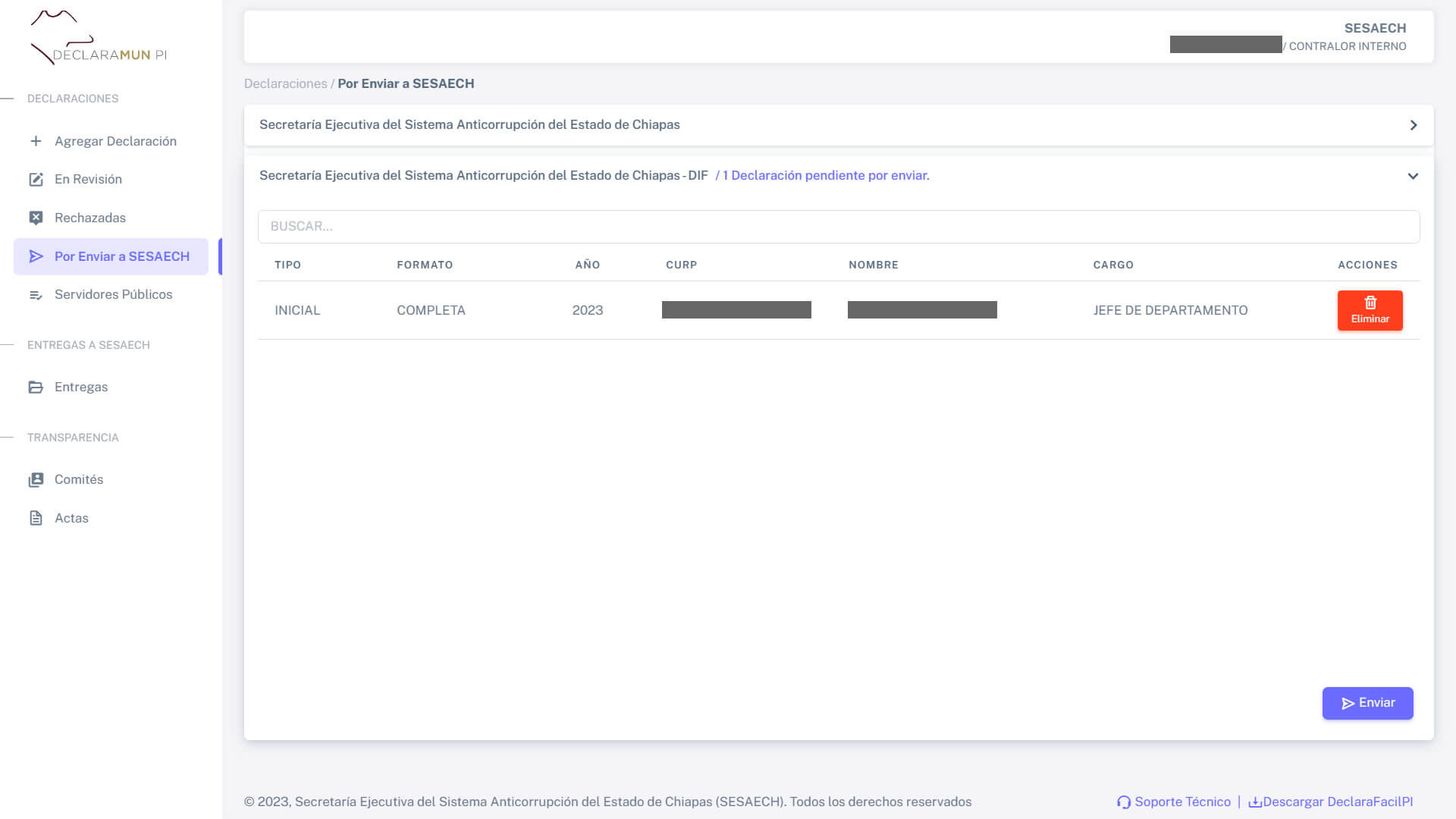Image resolution: width=1456 pixels, height=819 pixels.
Task: Click the COMPLETA format cell
Action: [431, 311]
